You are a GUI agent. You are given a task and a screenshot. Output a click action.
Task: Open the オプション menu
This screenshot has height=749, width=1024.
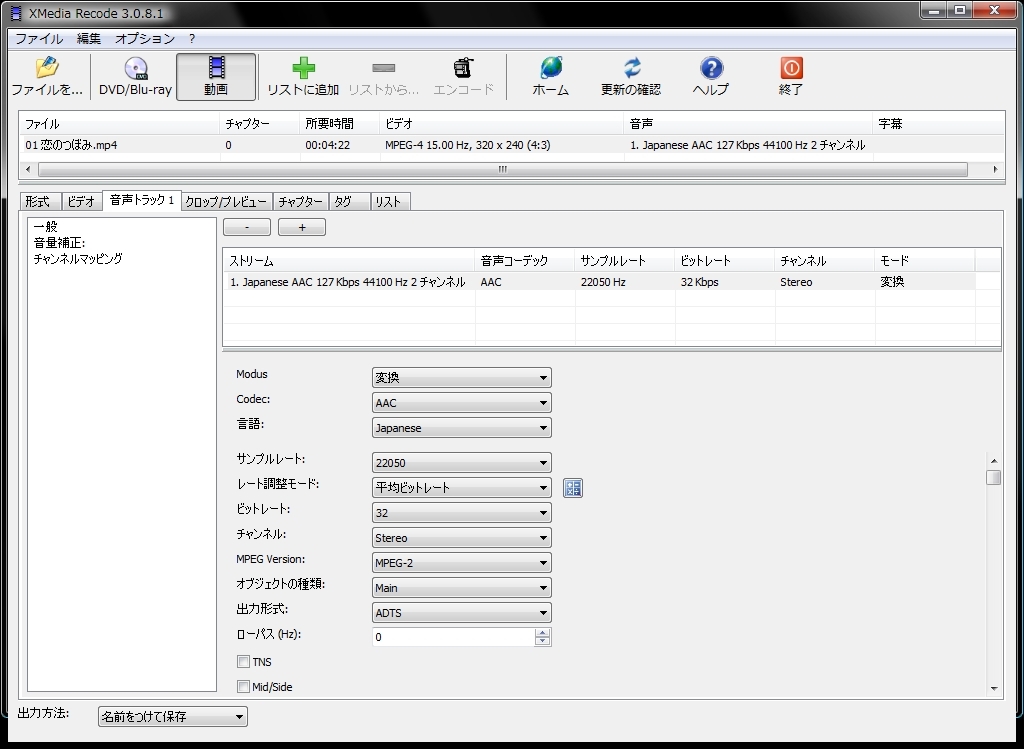(145, 39)
